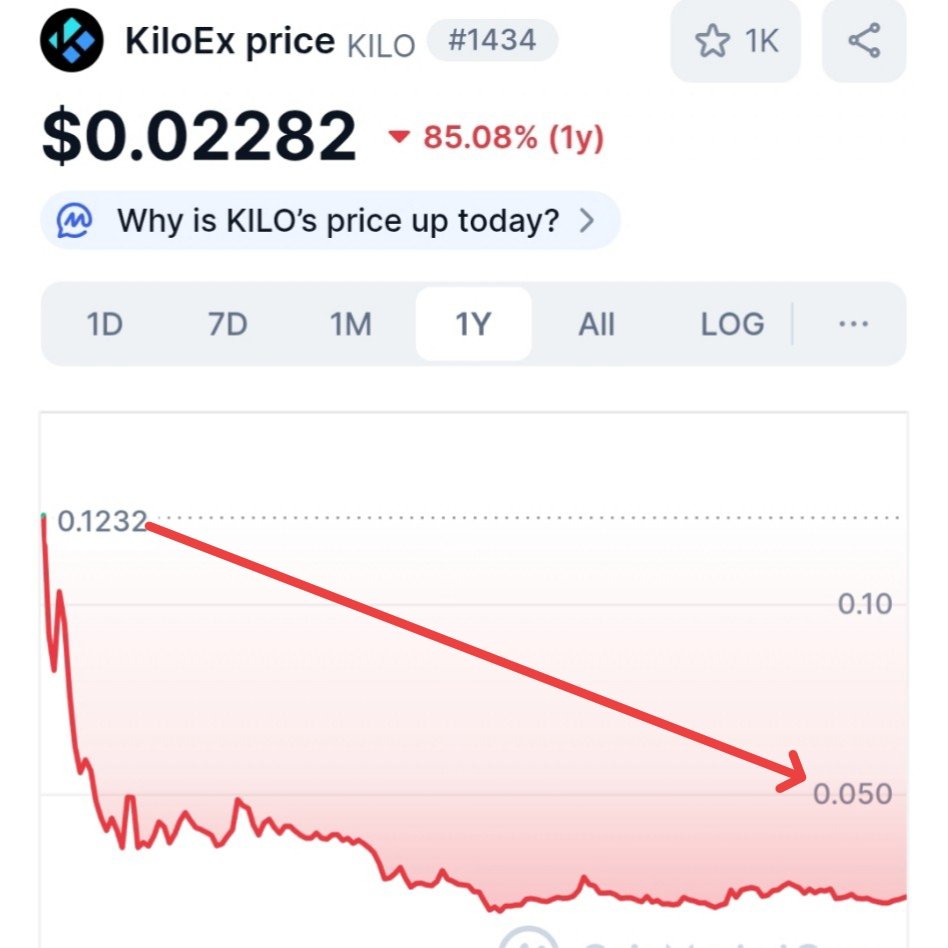This screenshot has width=948, height=948.
Task: Open the three-dots more chart options
Action: 852,324
